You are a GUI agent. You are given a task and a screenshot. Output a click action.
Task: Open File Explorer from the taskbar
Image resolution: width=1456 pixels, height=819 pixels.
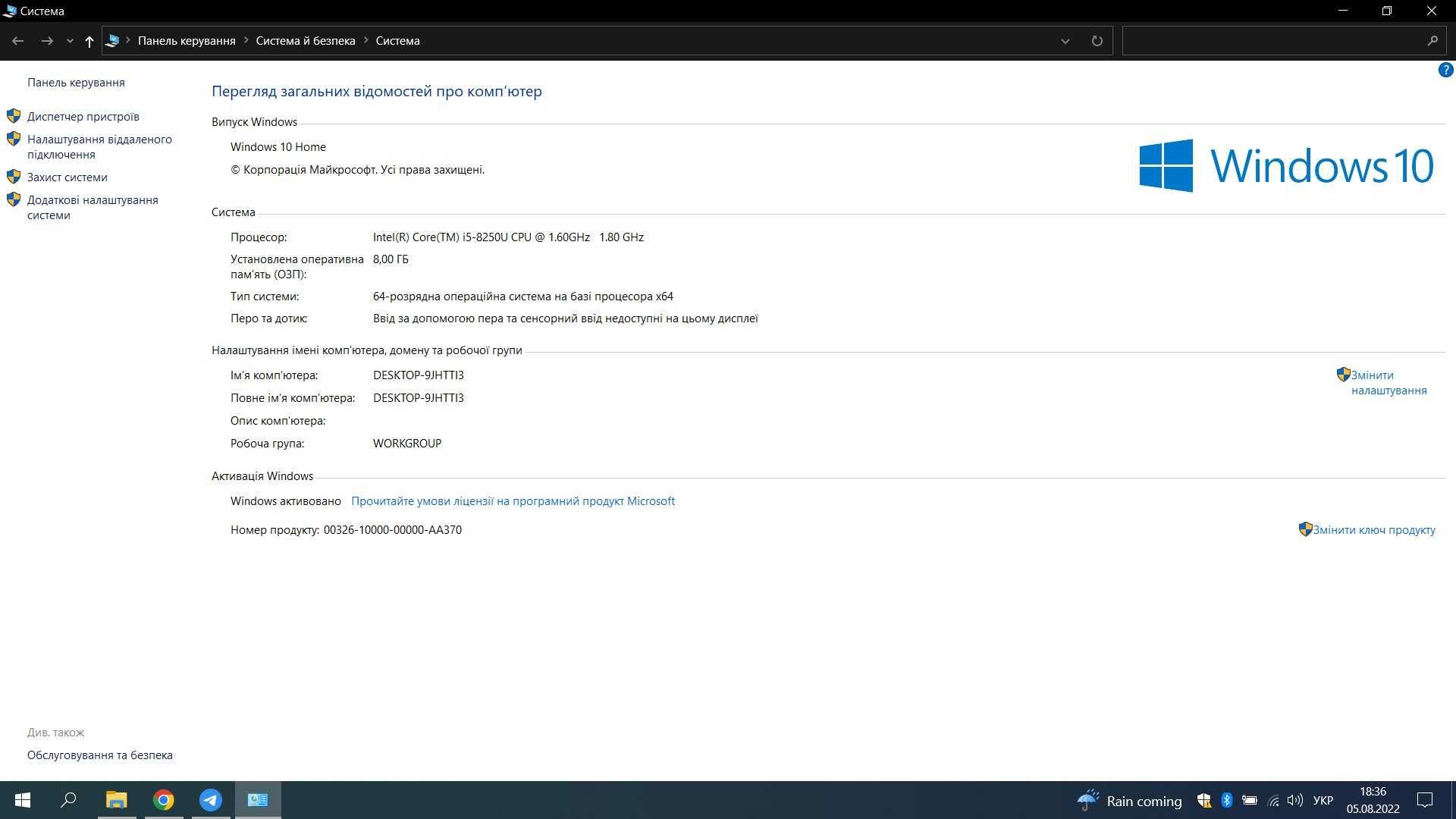(116, 800)
